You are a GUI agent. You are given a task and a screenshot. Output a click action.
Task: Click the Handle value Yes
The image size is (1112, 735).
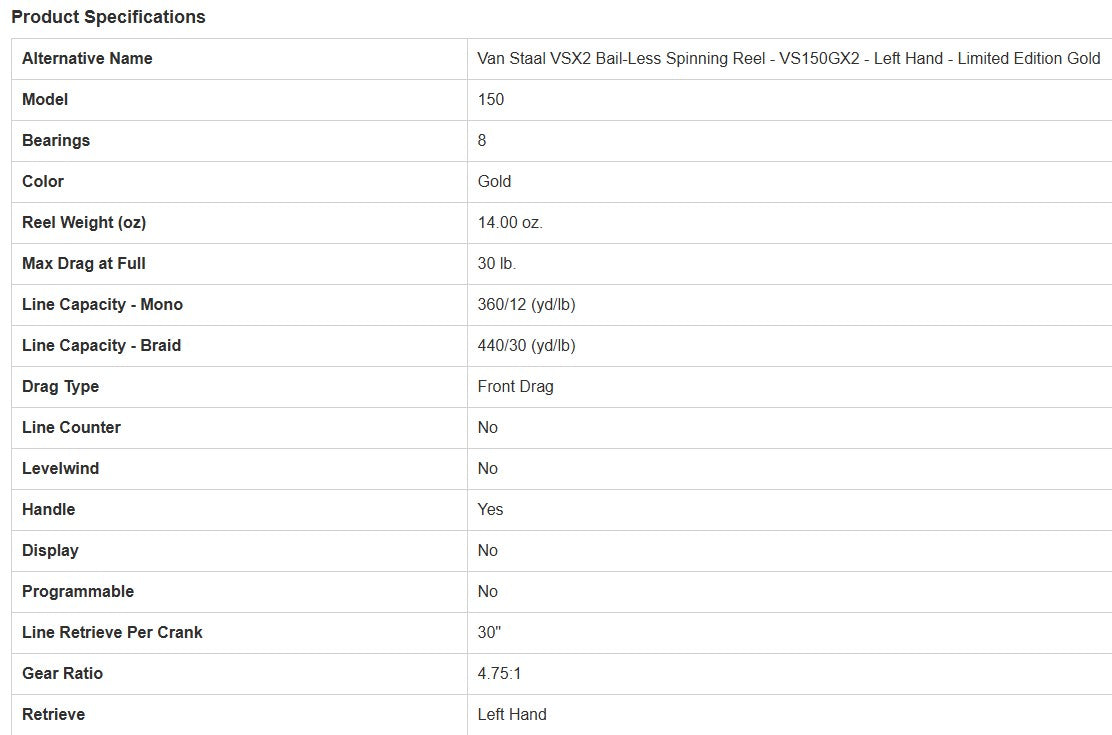[x=490, y=509]
